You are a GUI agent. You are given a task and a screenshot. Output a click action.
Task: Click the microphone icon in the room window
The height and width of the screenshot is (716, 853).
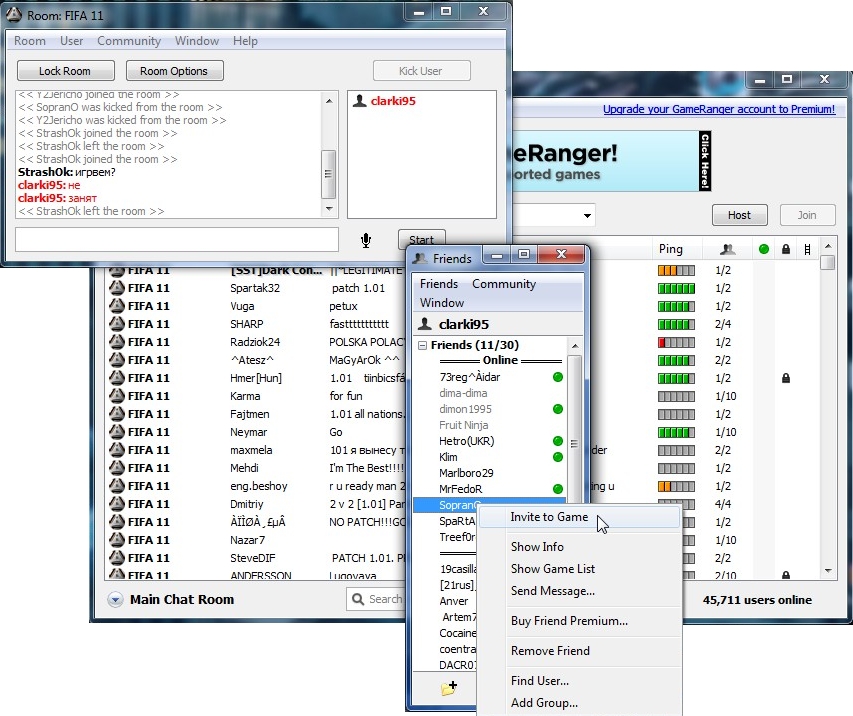point(366,240)
